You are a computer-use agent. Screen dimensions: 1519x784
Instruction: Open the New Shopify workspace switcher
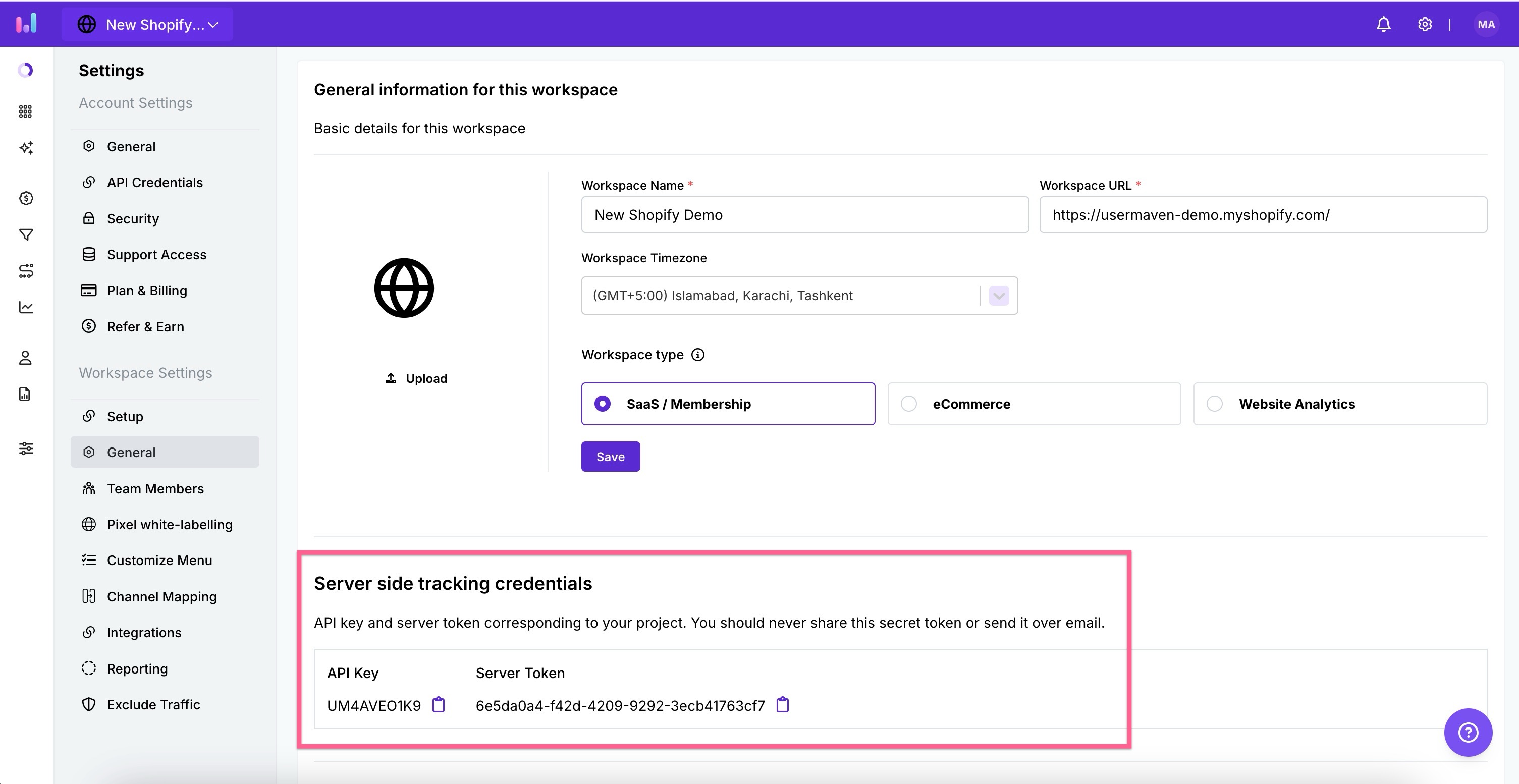pyautogui.click(x=147, y=24)
